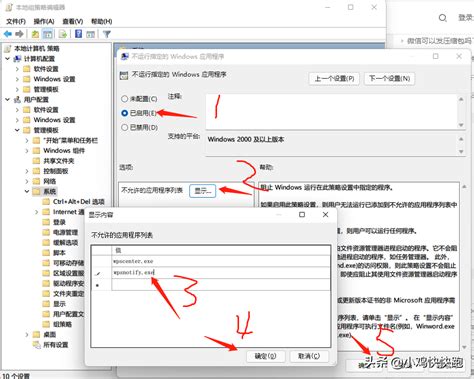Click the export list toolbar icon
This screenshot has width=474, height=379.
point(63,34)
